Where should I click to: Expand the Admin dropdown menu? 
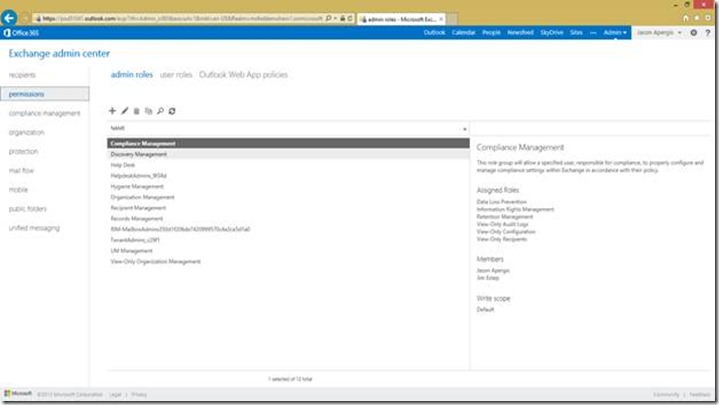click(615, 33)
